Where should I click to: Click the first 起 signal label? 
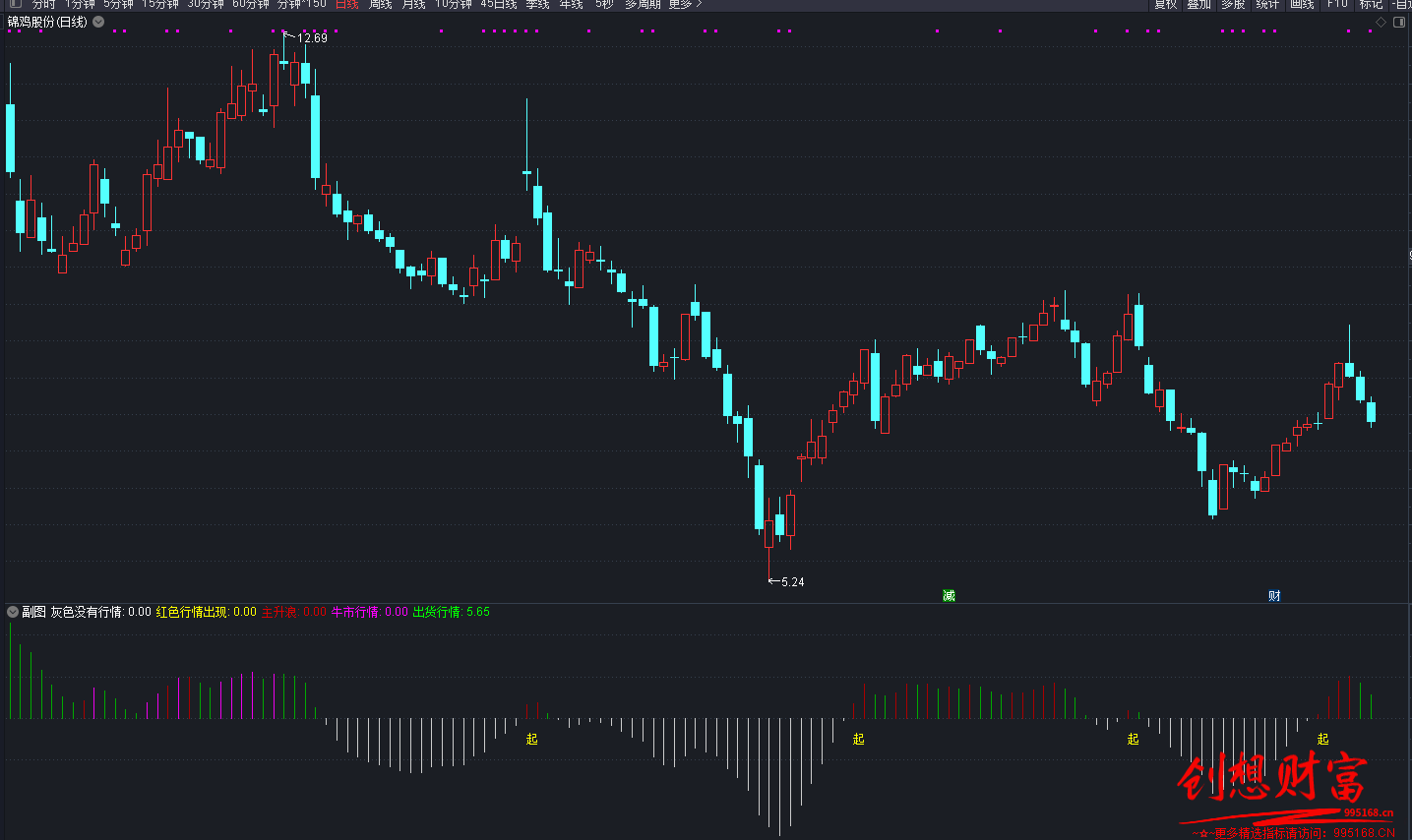click(532, 739)
